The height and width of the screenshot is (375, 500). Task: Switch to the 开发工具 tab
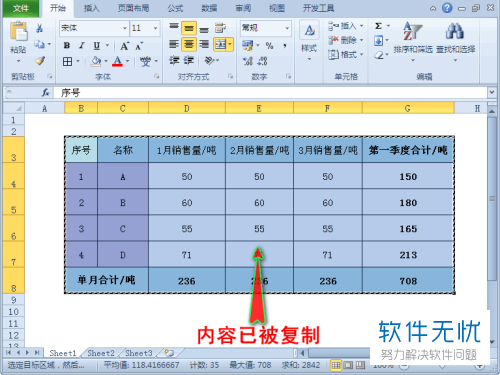[x=318, y=8]
